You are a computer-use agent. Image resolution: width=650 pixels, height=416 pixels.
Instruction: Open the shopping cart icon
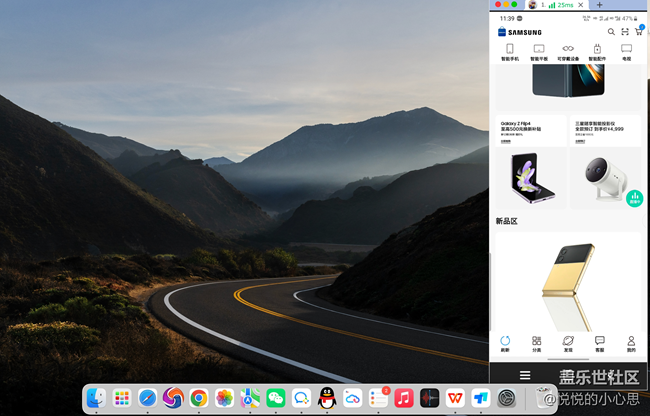click(638, 32)
